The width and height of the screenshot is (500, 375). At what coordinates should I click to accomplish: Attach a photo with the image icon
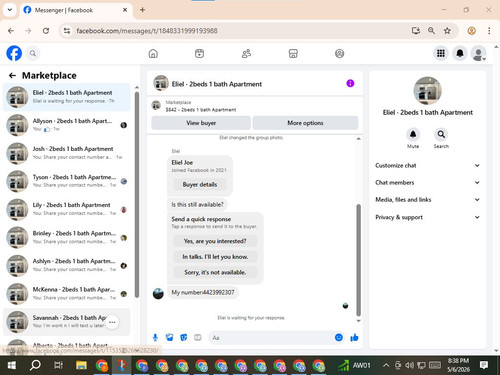coord(170,338)
